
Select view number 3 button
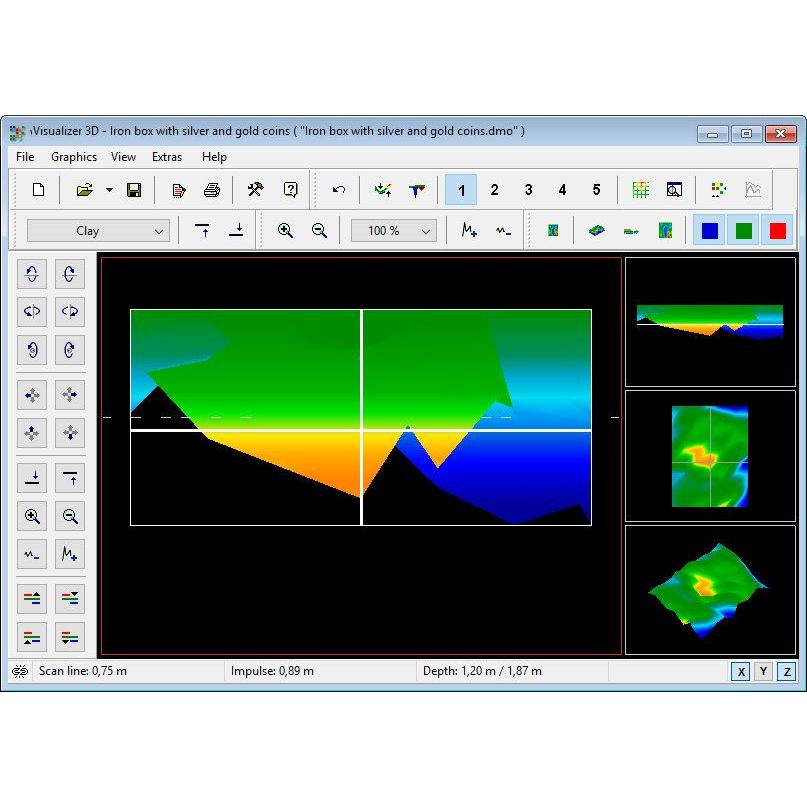tap(528, 190)
